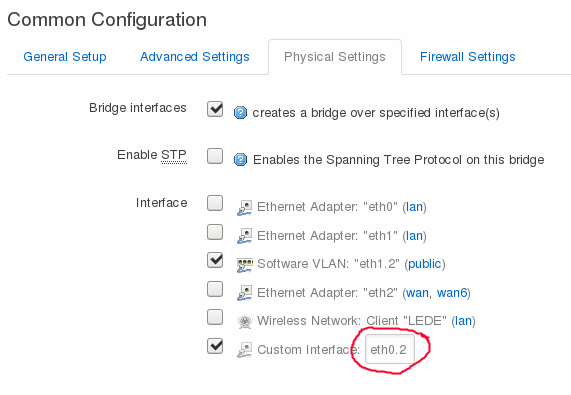The image size is (571, 395).
Task: Uncheck the Custom Interface checkbox
Action: click(x=215, y=346)
